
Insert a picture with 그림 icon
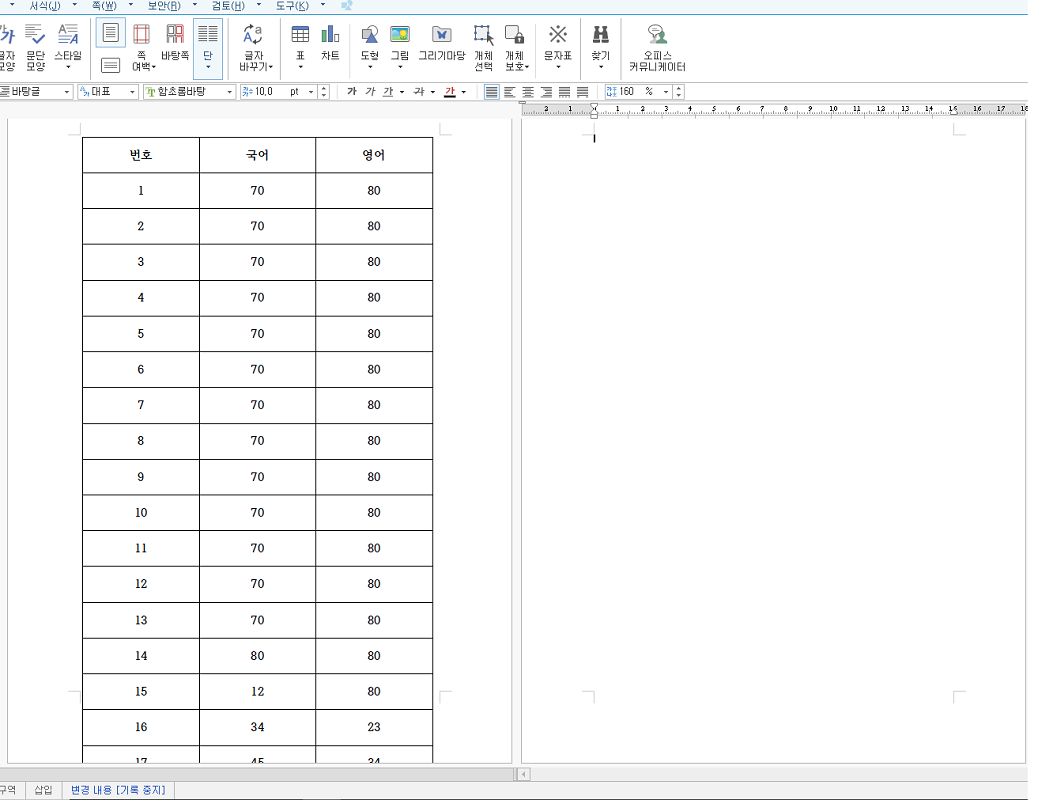click(400, 47)
